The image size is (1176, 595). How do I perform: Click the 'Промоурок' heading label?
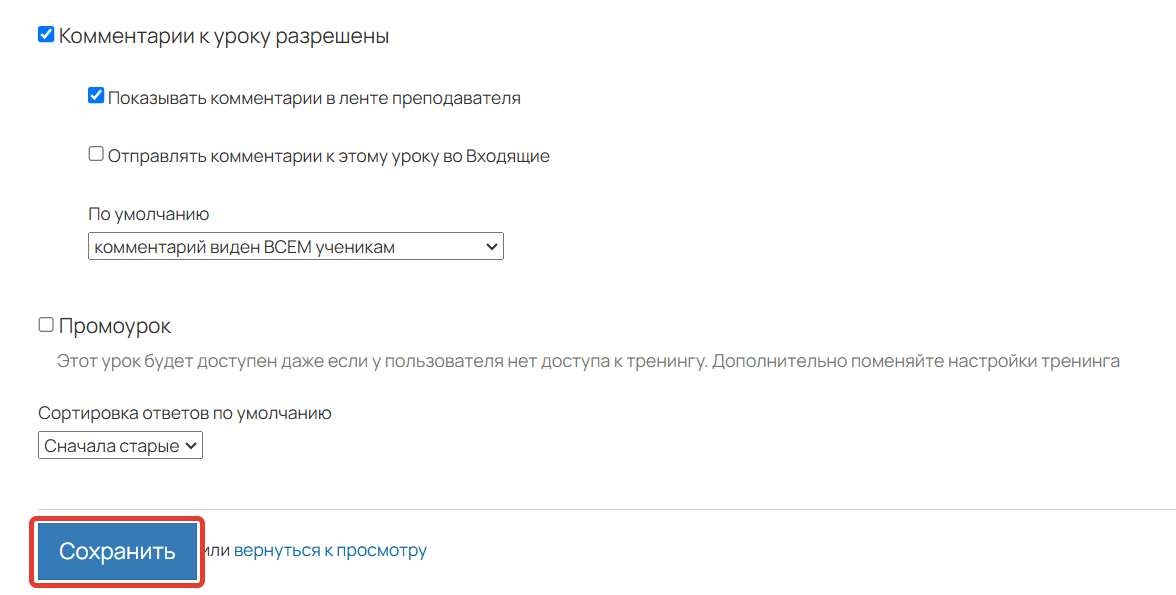pos(115,326)
